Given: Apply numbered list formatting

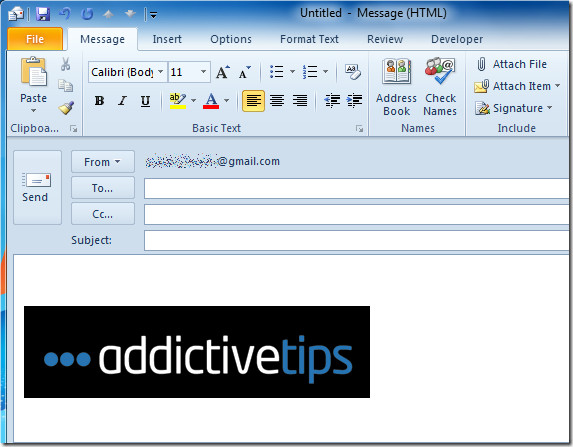Looking at the screenshot, I should pos(310,72).
